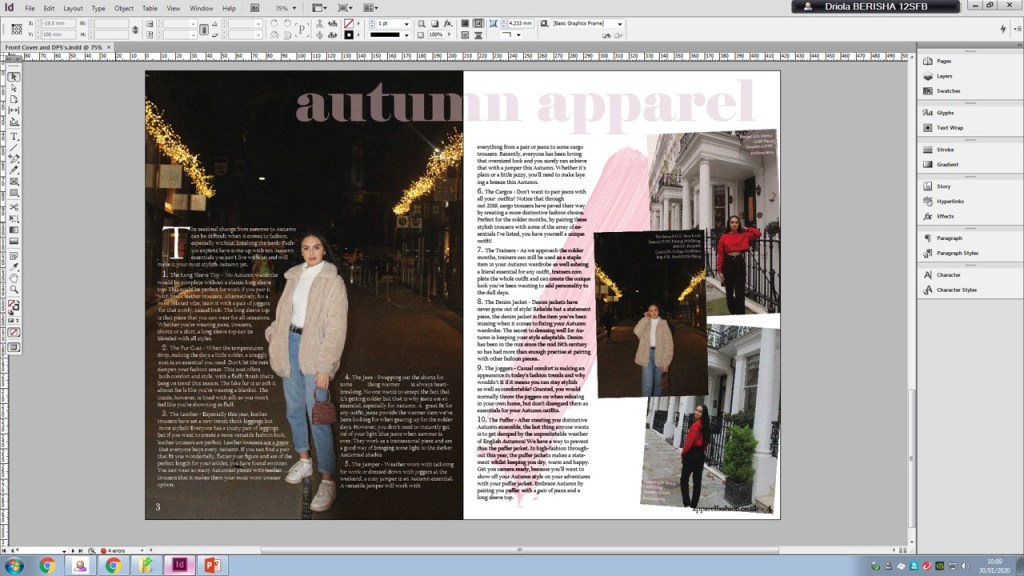Image resolution: width=1024 pixels, height=576 pixels.
Task: Open the Swatches panel
Action: tap(947, 90)
